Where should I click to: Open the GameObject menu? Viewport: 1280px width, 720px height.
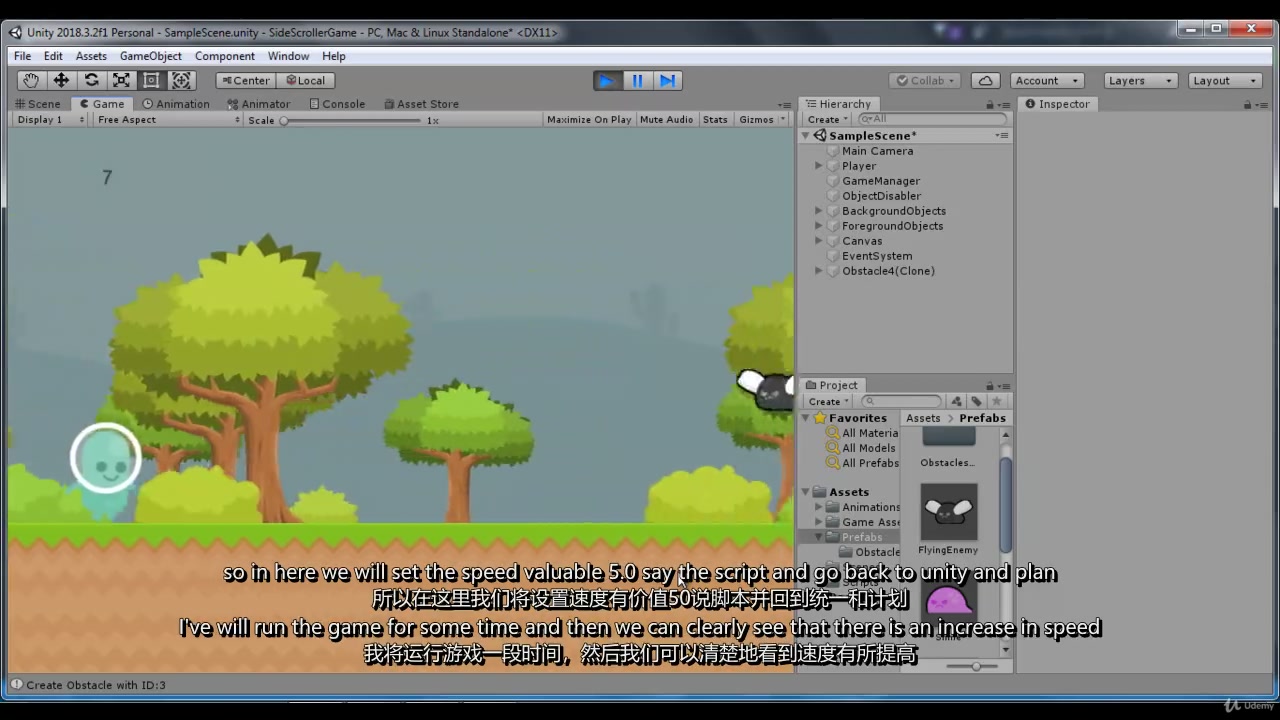coord(150,56)
